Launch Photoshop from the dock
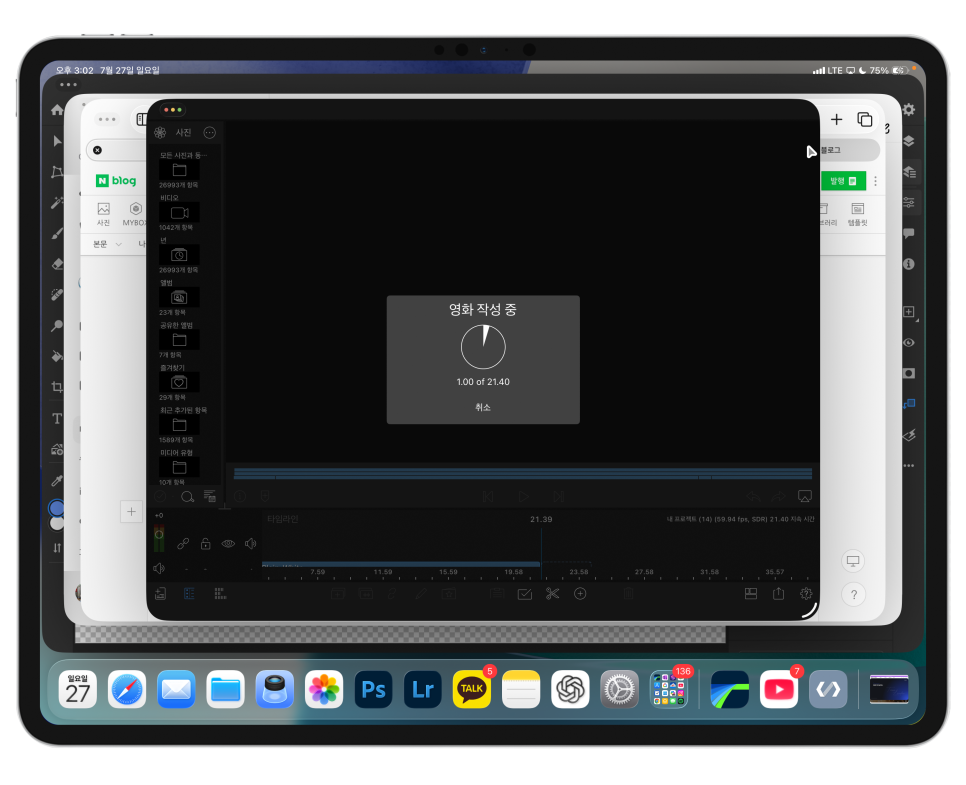966x785 pixels. click(x=373, y=689)
